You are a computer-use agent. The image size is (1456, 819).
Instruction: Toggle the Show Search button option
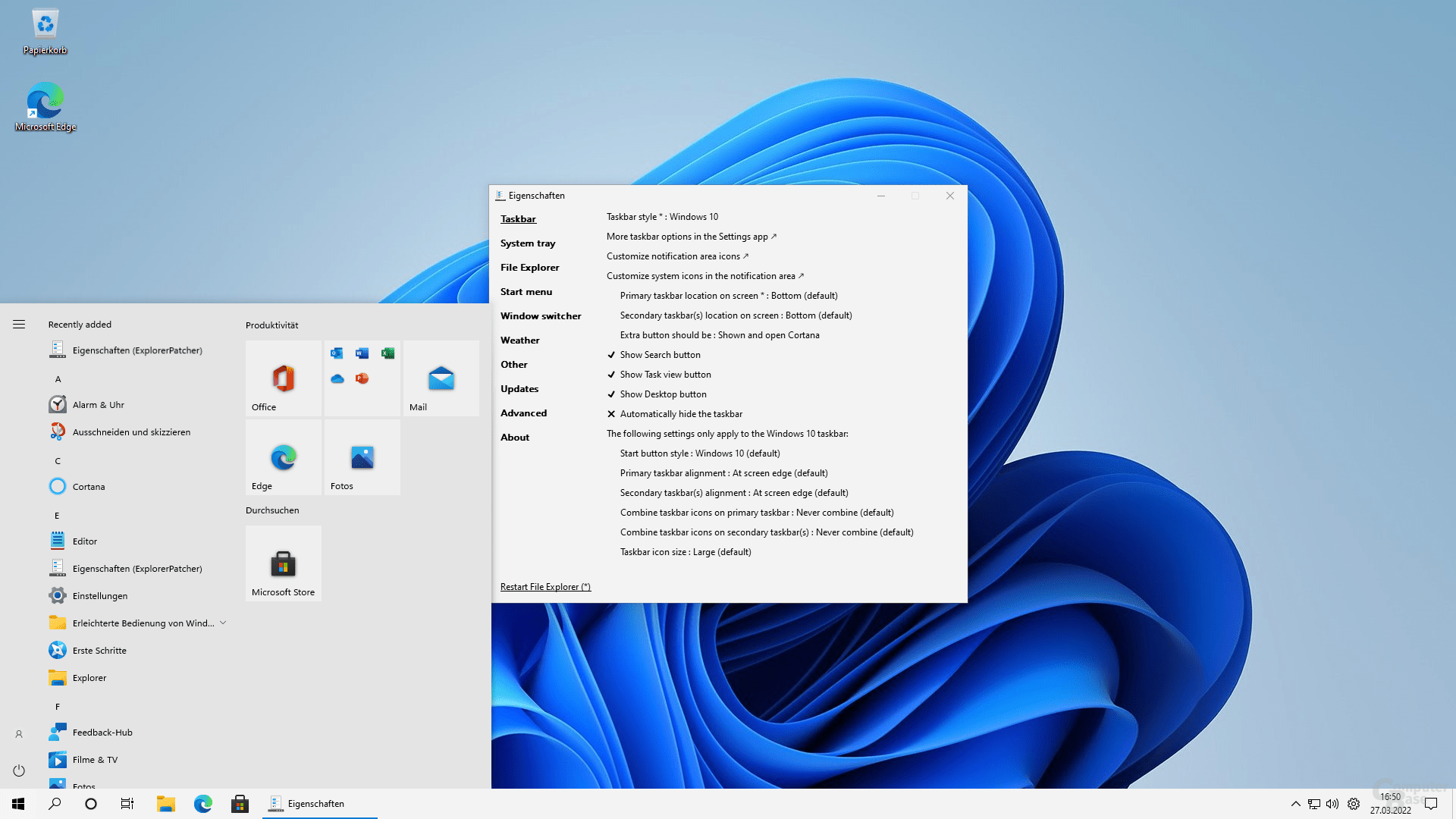[660, 355]
